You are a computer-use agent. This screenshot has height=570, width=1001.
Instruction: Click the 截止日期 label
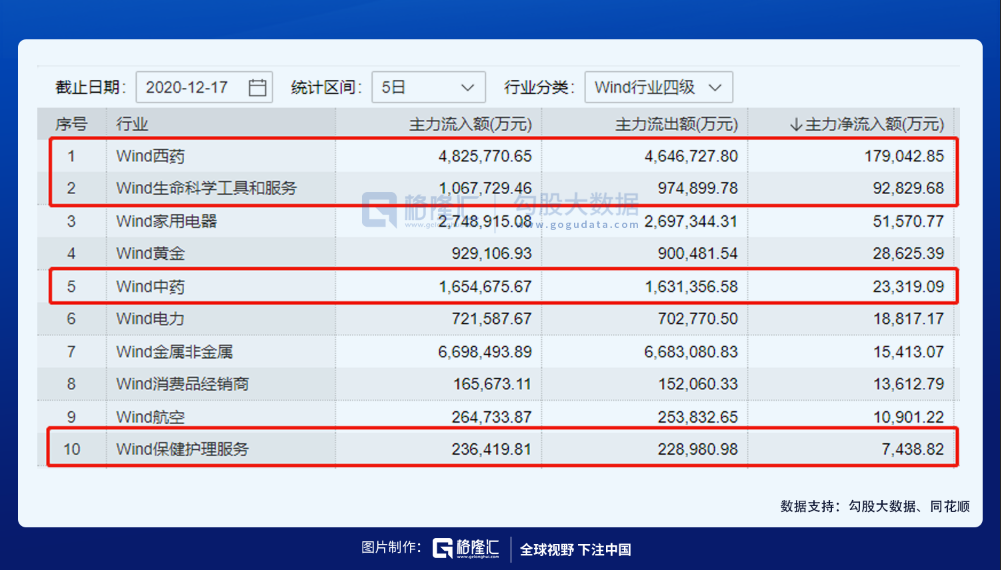(x=90, y=87)
